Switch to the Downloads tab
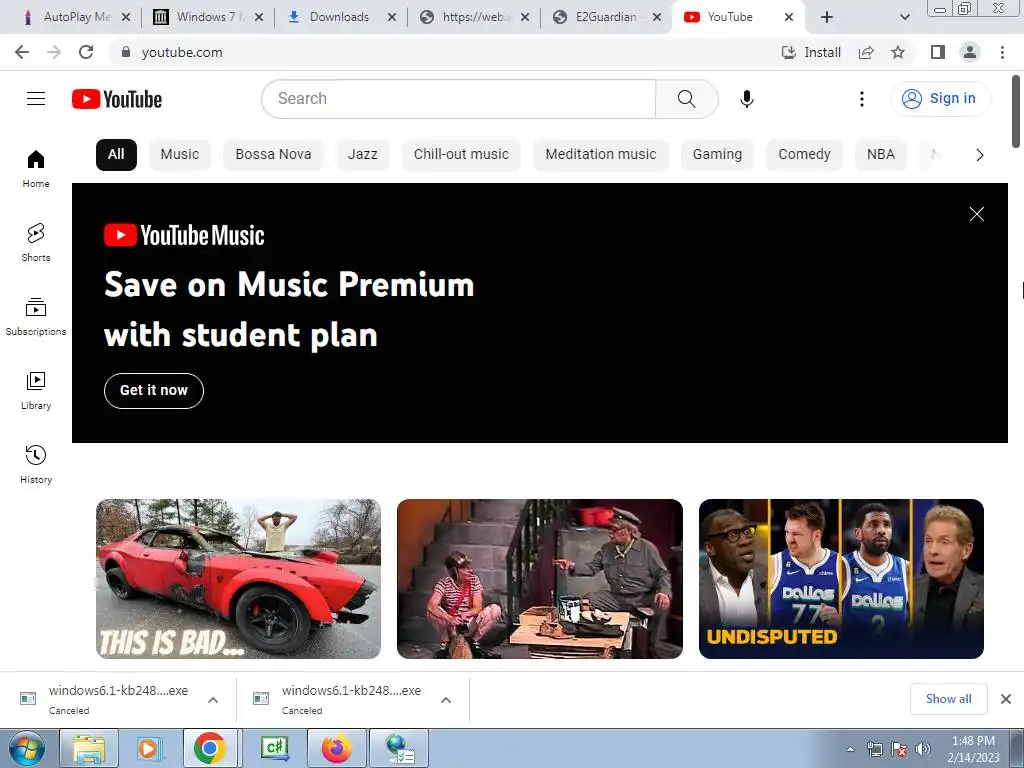The image size is (1024, 768). point(339,17)
